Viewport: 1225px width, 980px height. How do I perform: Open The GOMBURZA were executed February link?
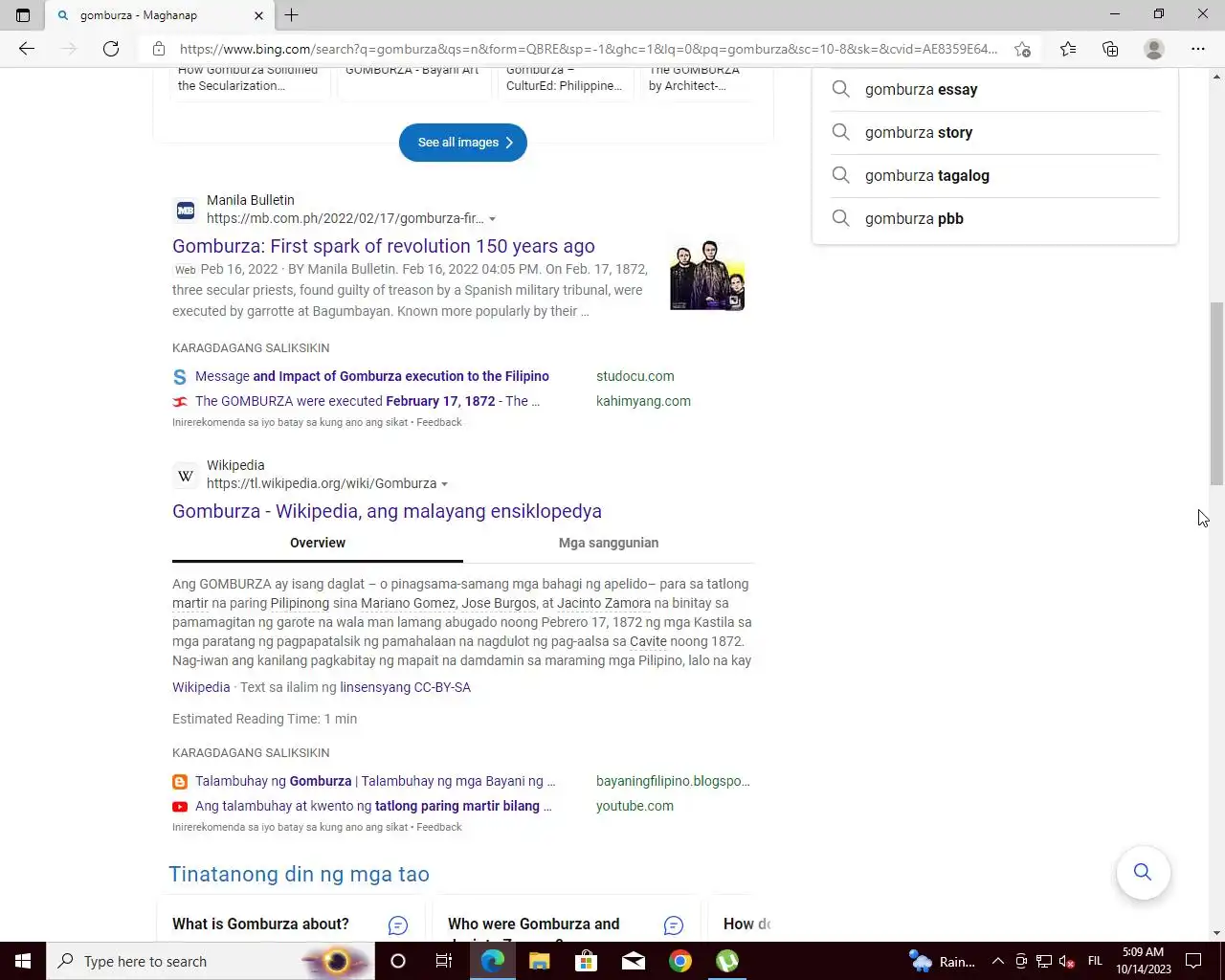tap(367, 401)
